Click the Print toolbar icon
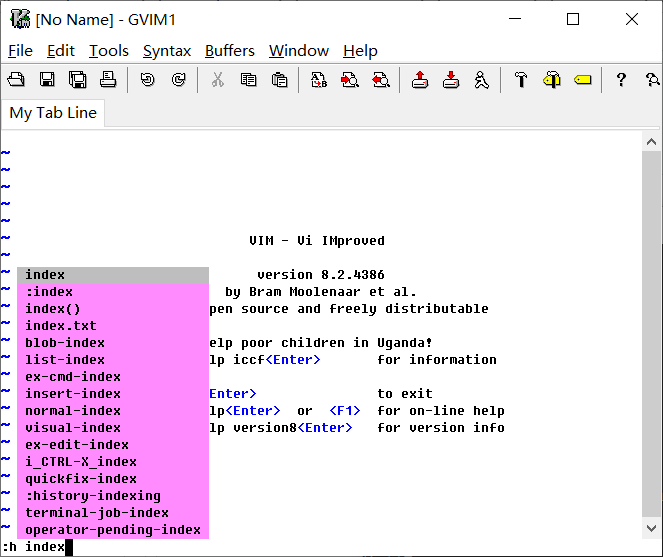Screen dimensions: 663x557 (108, 80)
